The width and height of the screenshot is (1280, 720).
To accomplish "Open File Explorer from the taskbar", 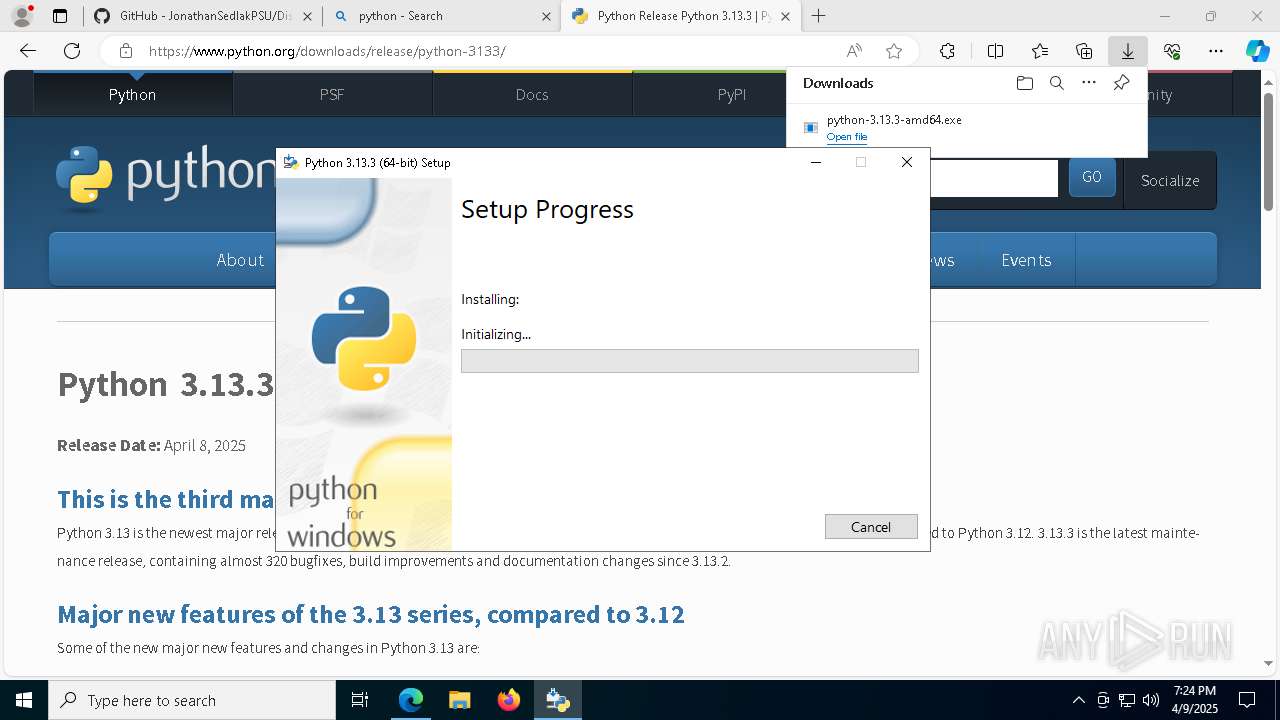I will coord(460,700).
